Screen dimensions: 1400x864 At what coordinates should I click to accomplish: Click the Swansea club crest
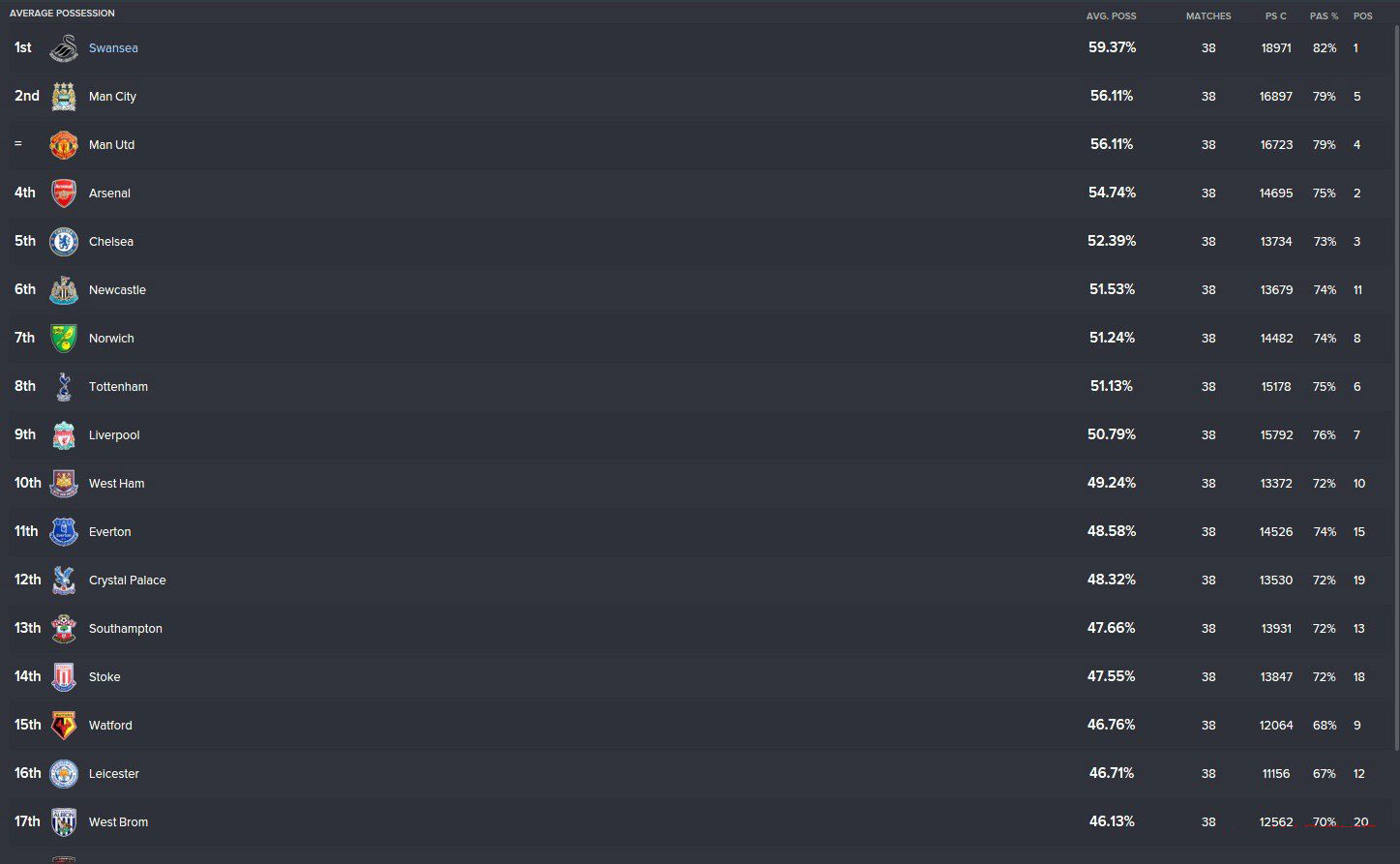coord(64,48)
